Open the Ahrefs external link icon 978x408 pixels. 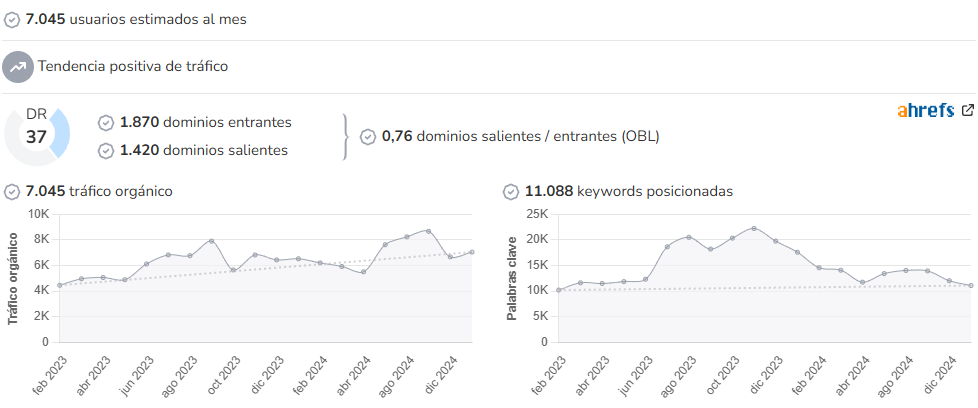pos(967,110)
